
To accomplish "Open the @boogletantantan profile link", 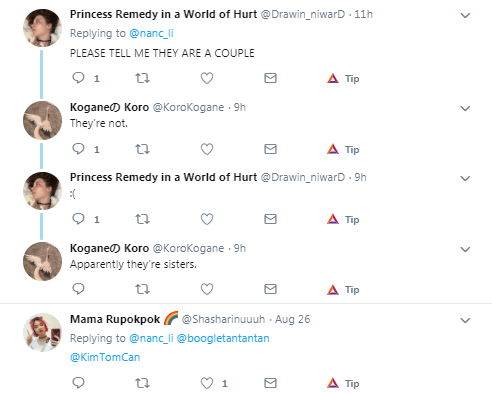I will pos(223,338).
